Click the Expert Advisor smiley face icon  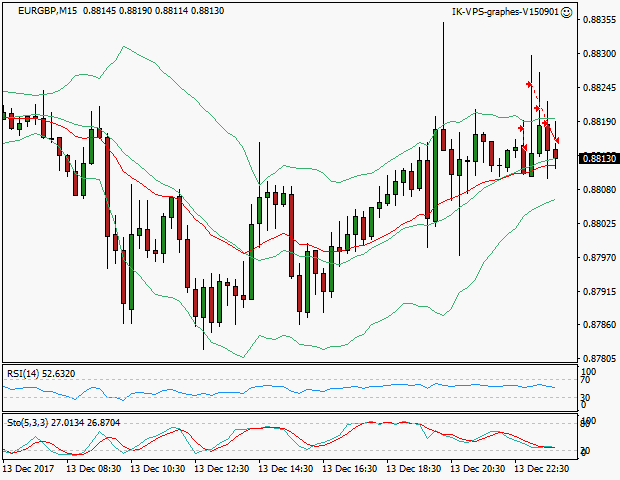click(x=567, y=12)
